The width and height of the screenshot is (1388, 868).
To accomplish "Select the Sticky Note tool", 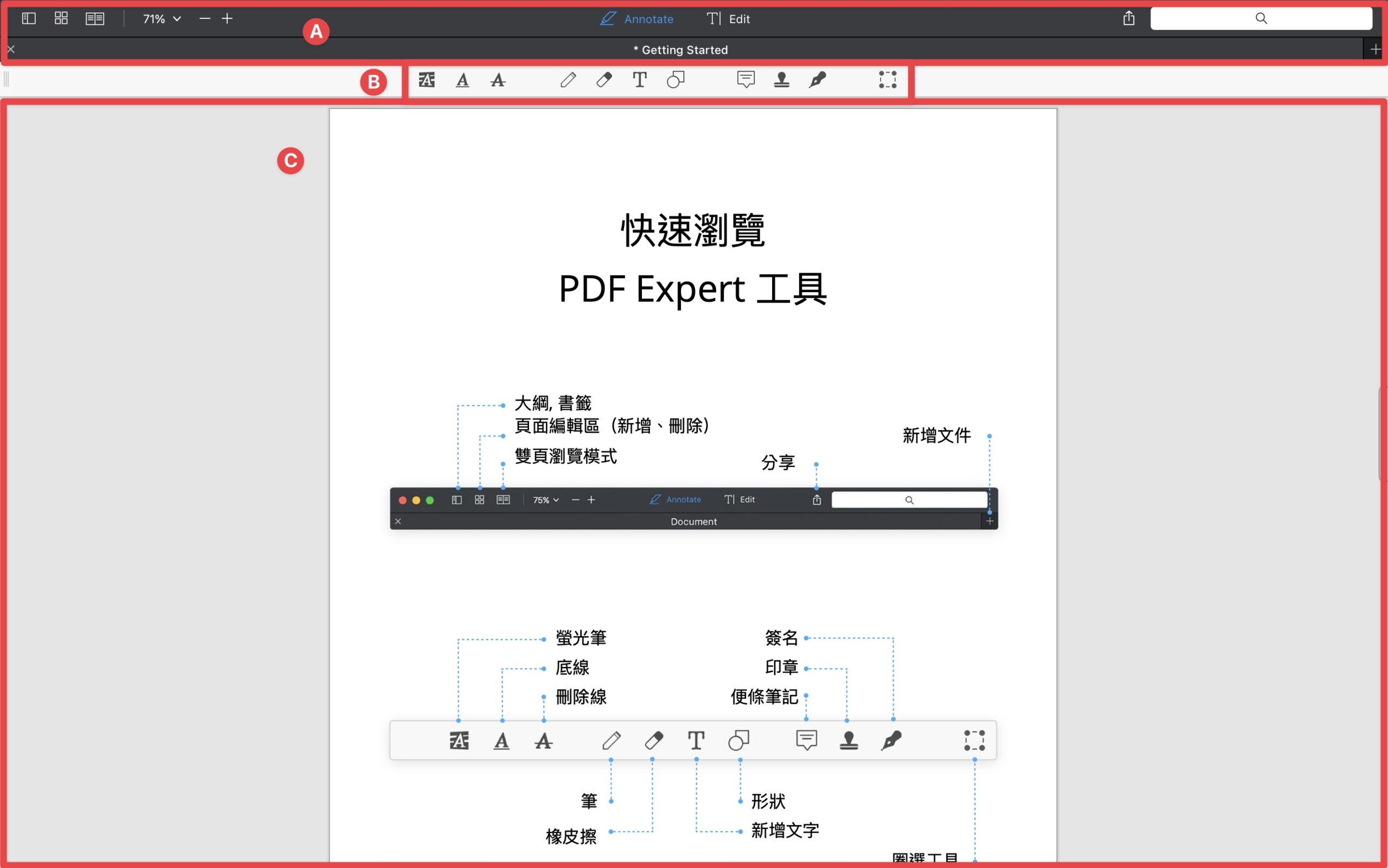I will coord(746,80).
